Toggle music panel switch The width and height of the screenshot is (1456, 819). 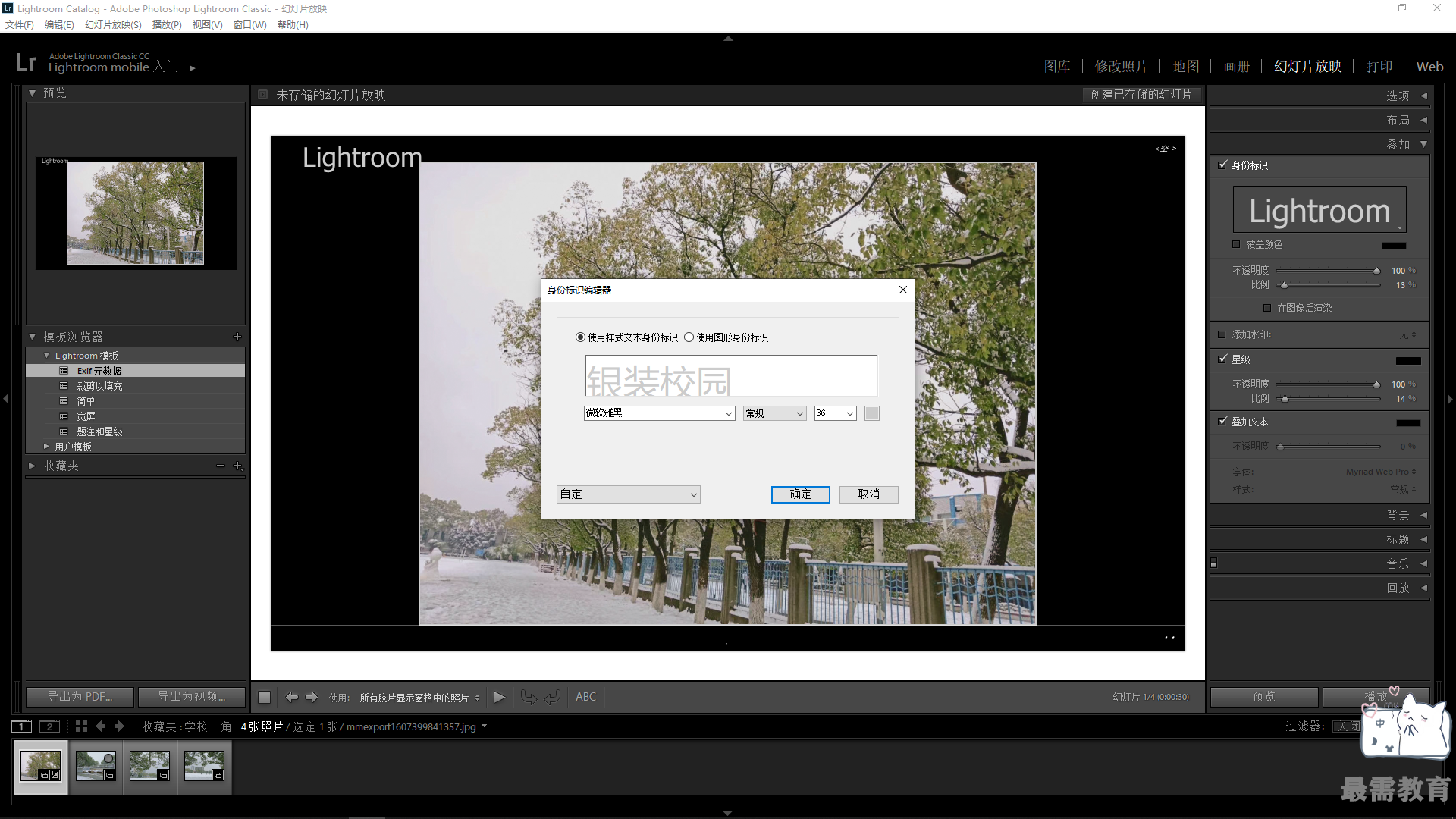1214,563
